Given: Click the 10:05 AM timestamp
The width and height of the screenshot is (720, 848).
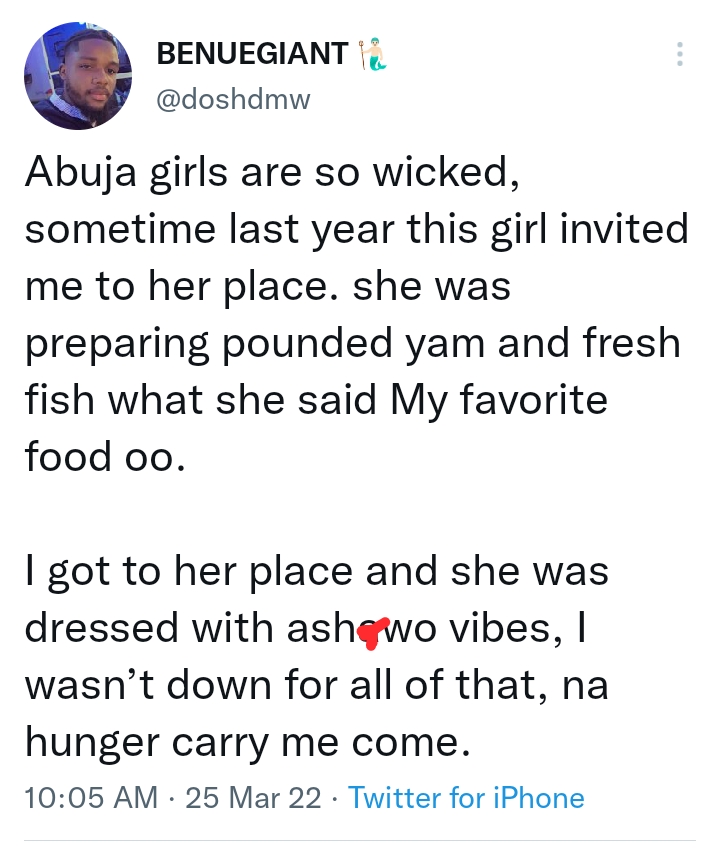Looking at the screenshot, I should (x=90, y=798).
